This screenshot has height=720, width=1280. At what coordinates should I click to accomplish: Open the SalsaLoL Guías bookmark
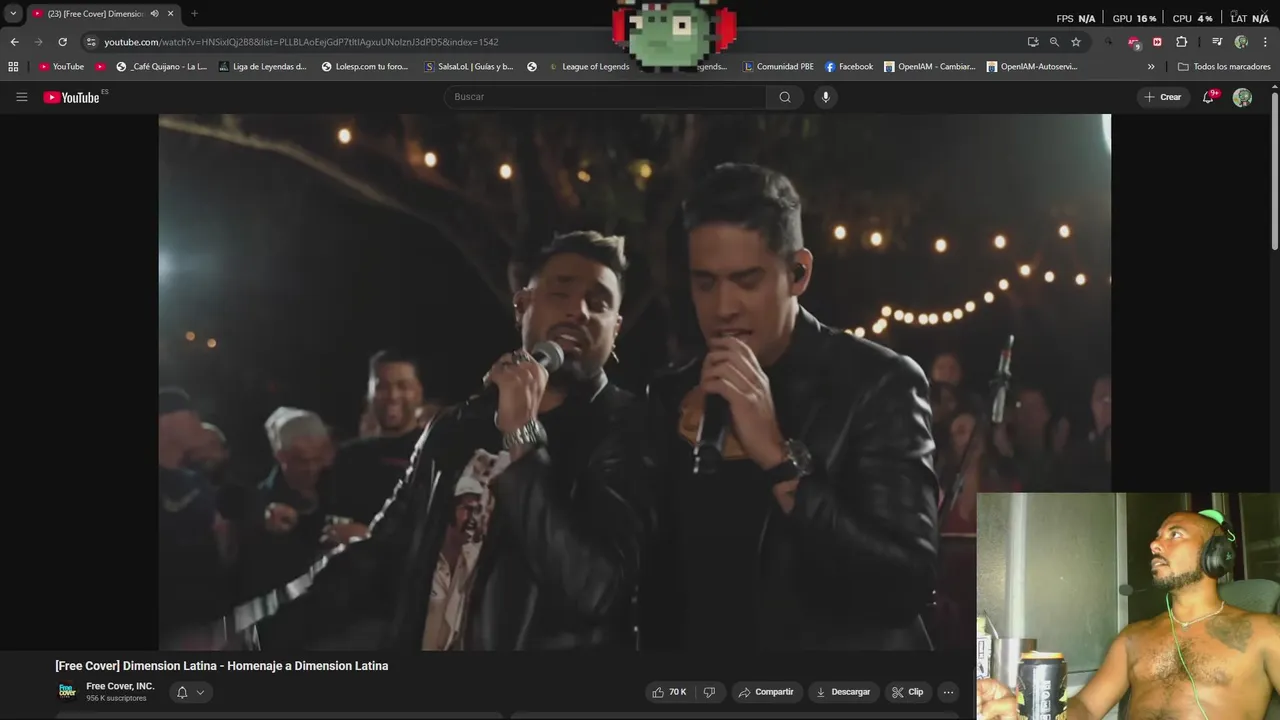(469, 67)
